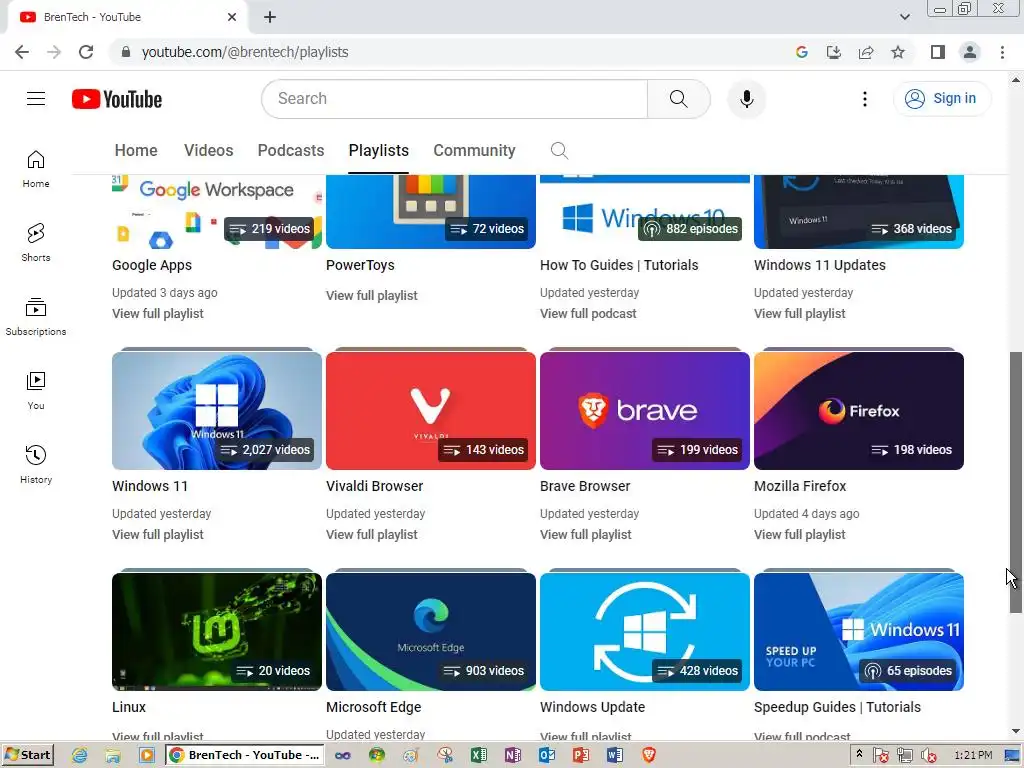Close the BrenTech - YouTube tab

[232, 17]
